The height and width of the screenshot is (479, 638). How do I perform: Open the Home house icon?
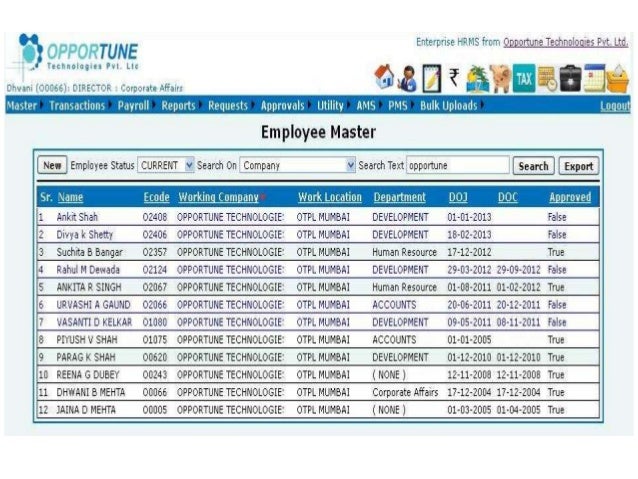coord(384,77)
